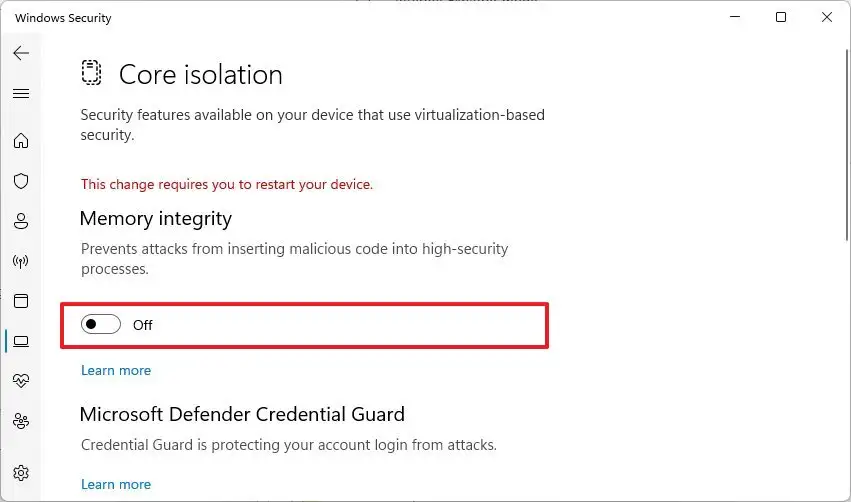851x502 pixels.
Task: Open the Home section in sidebar
Action: click(21, 141)
